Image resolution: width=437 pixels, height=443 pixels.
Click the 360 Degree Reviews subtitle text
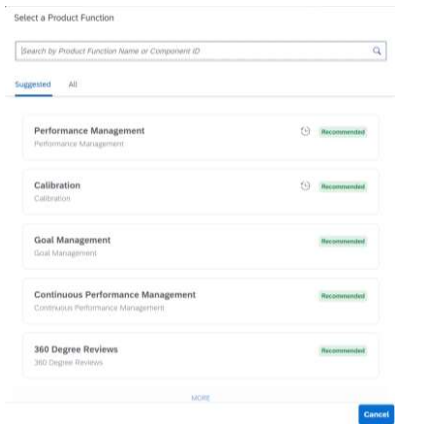68,363
